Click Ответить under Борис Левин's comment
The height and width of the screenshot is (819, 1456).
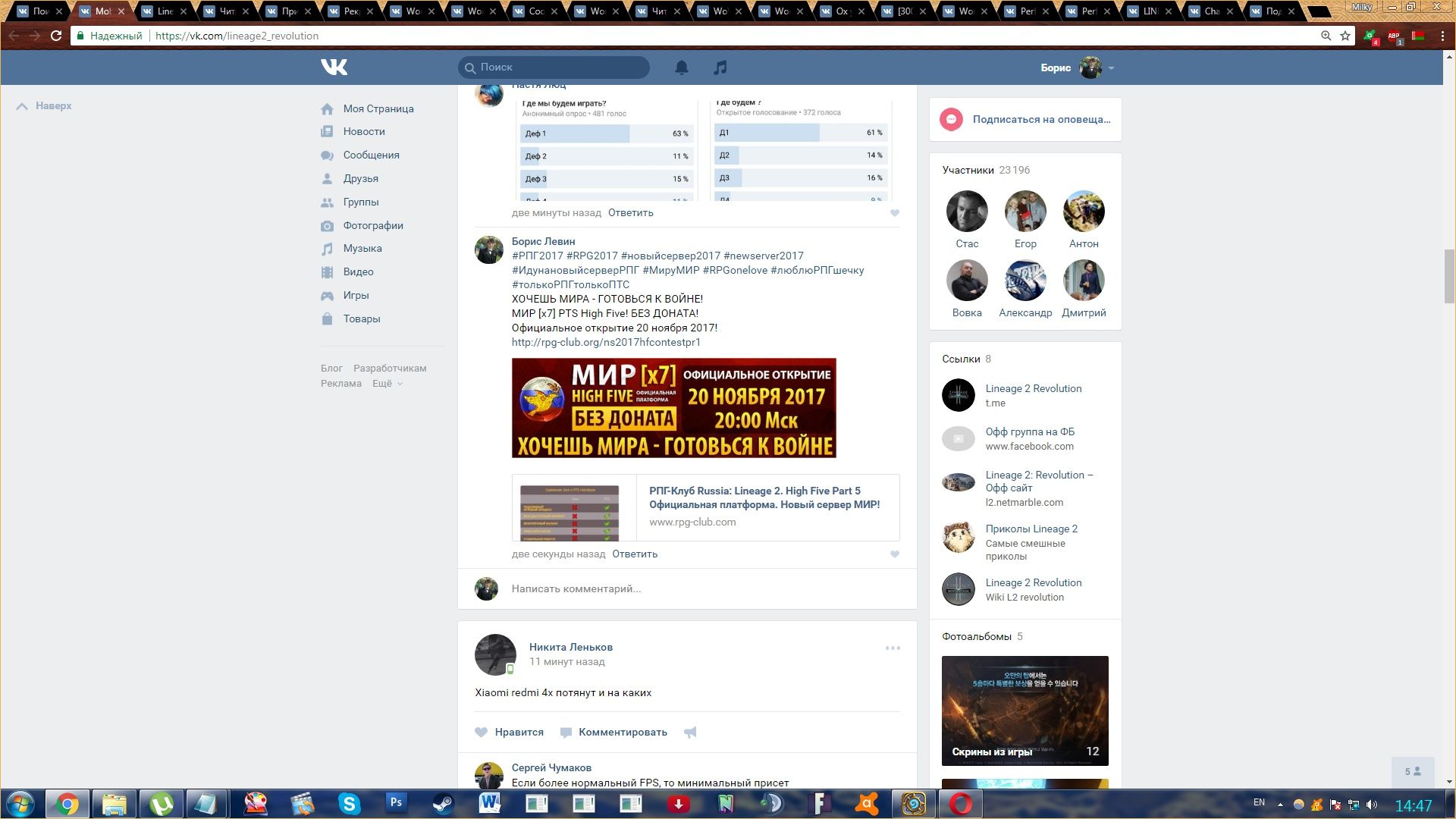tap(635, 554)
